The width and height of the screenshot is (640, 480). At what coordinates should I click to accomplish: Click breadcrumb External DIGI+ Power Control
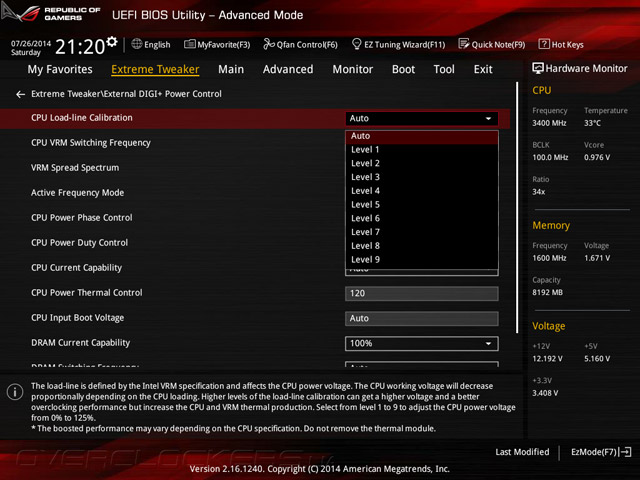coord(162,94)
